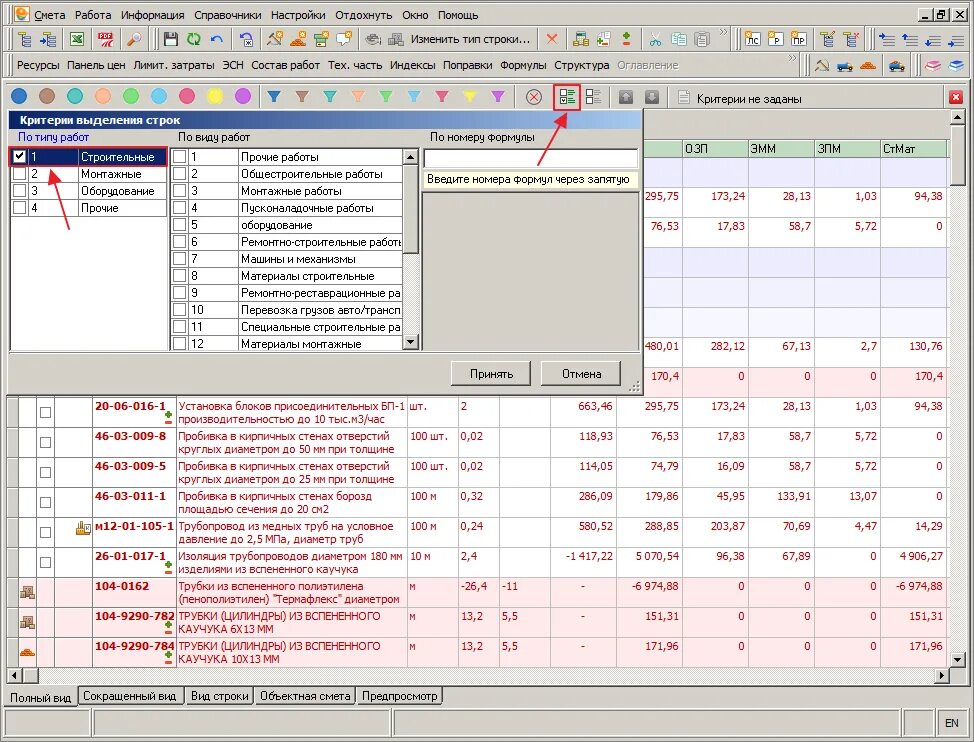Click the Принять button

click(491, 374)
